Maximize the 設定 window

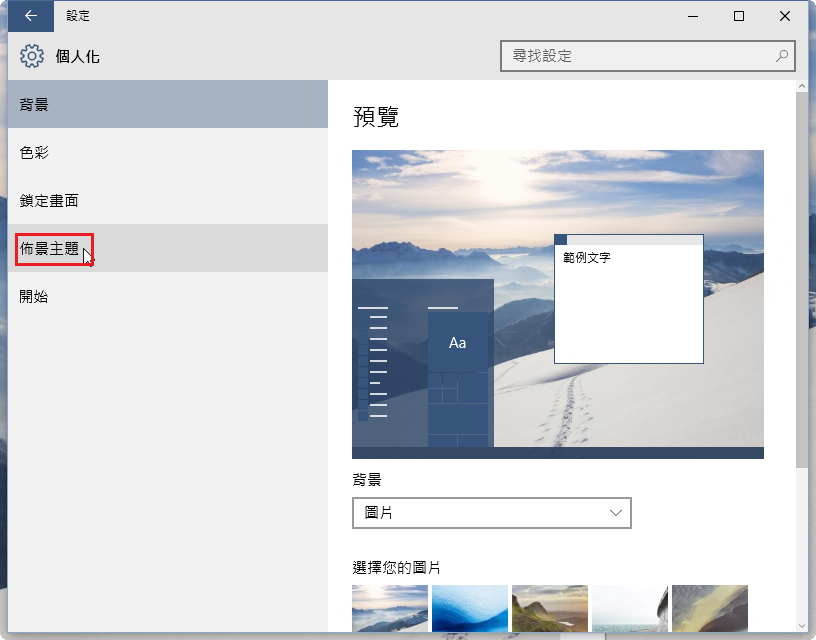[x=738, y=16]
